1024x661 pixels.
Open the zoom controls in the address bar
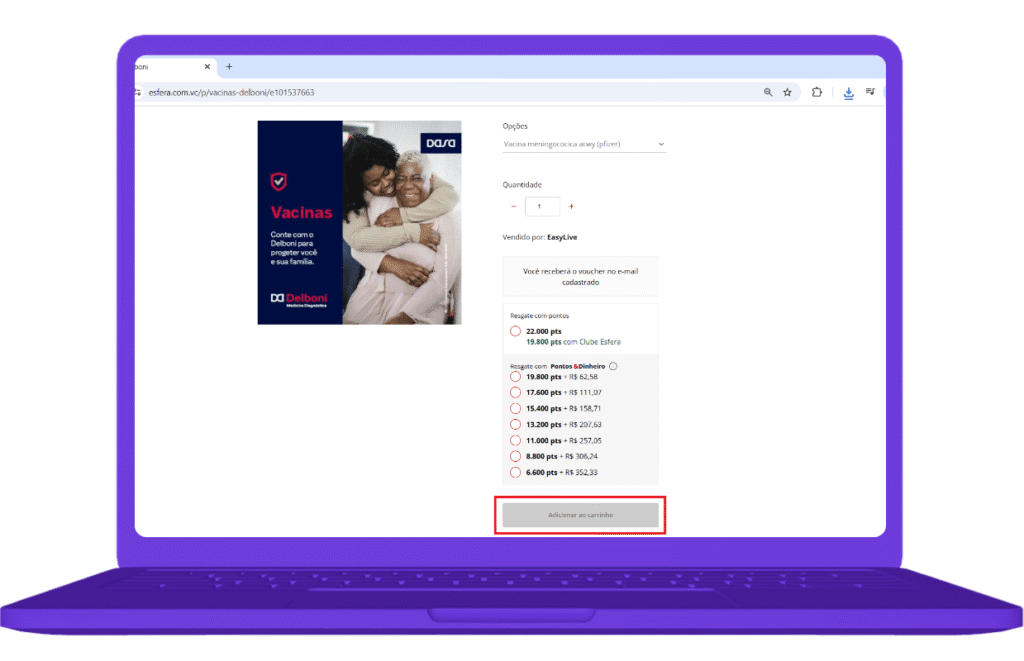point(766,92)
